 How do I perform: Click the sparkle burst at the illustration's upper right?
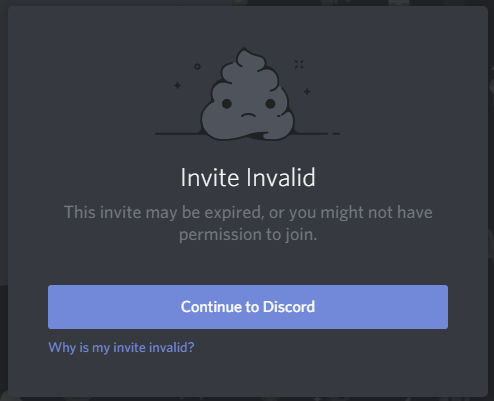[x=299, y=64]
